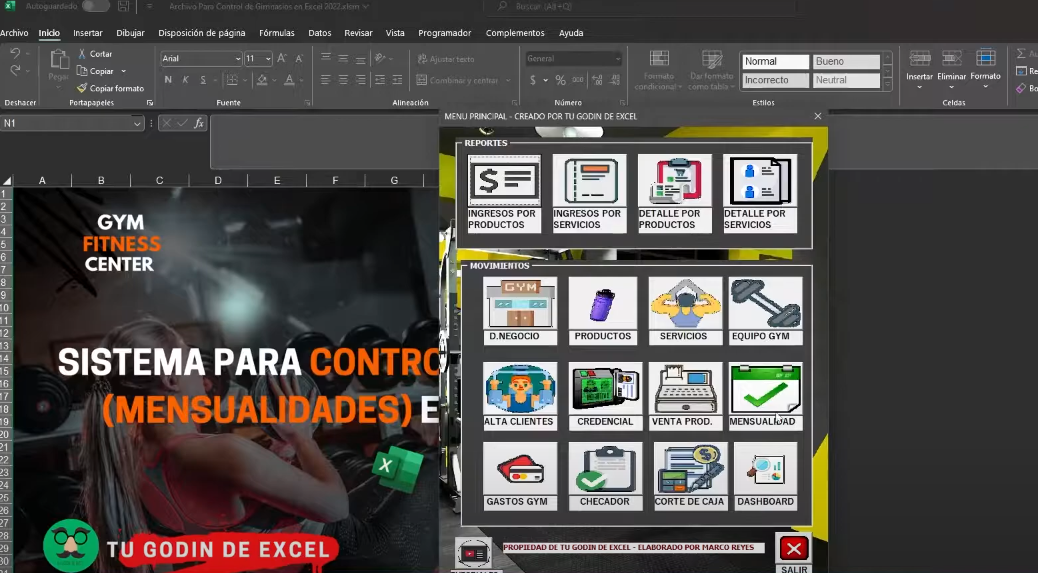Decrease font size with smaller A
This screenshot has width=1038, height=573.
[299, 58]
